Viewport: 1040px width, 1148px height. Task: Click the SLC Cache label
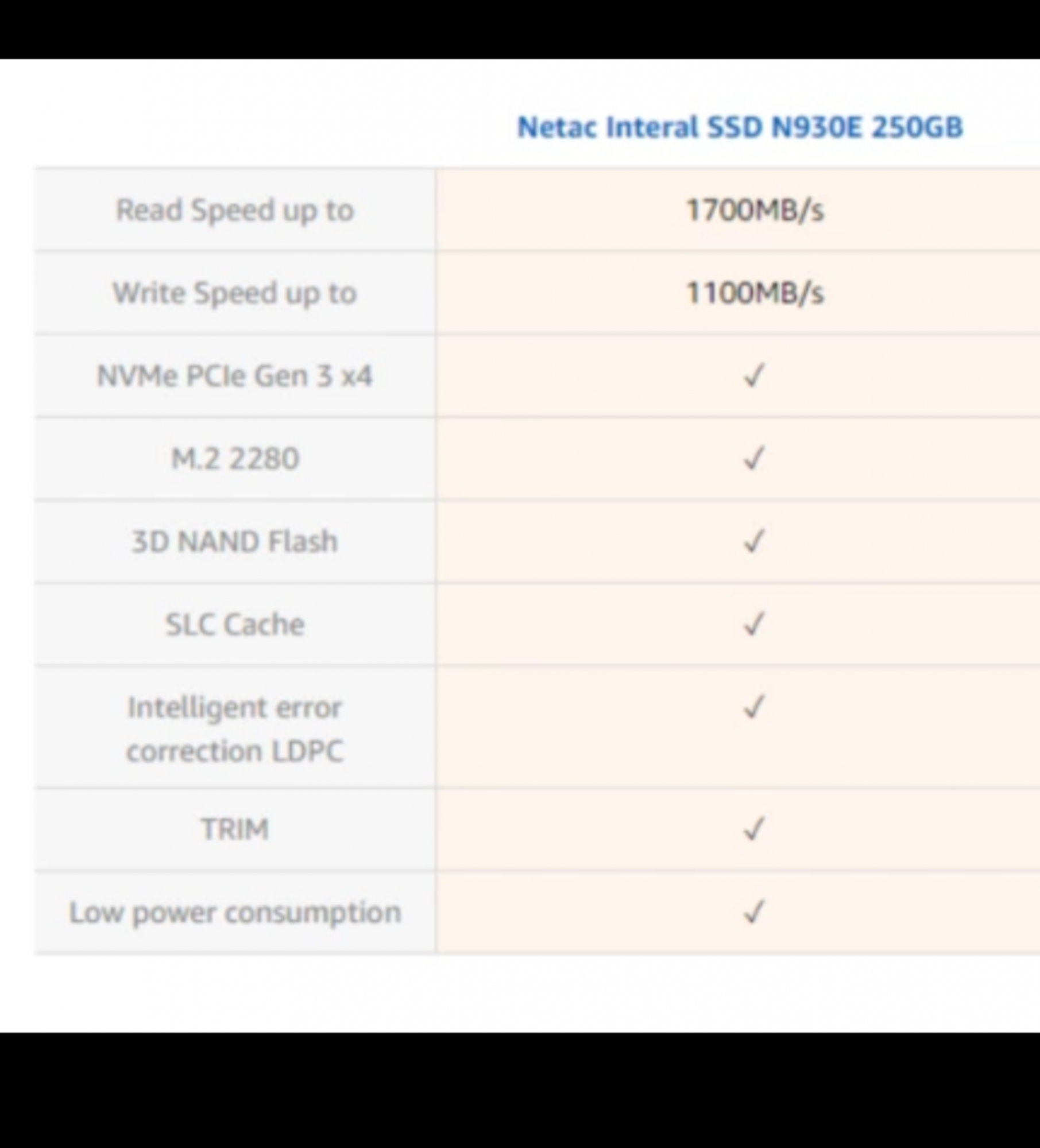pyautogui.click(x=234, y=625)
